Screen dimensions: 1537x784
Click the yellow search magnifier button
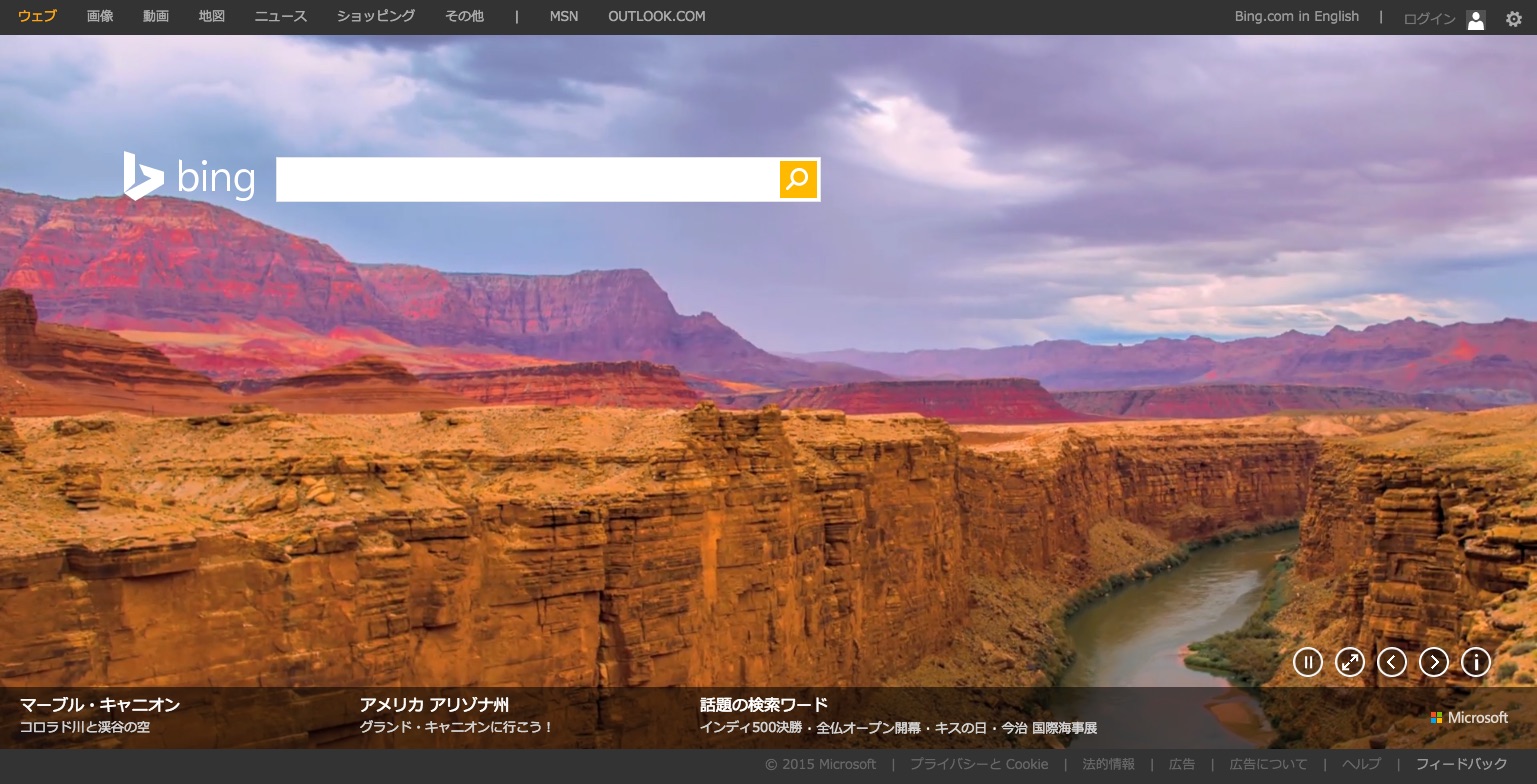tap(798, 179)
